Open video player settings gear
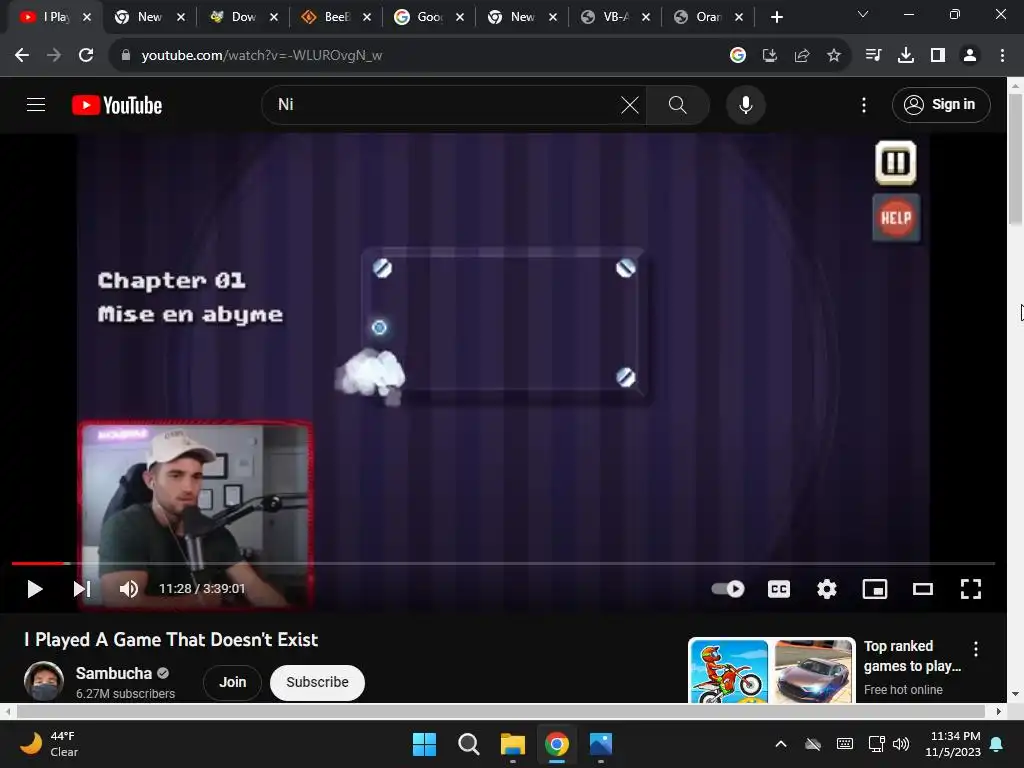 pyautogui.click(x=827, y=589)
